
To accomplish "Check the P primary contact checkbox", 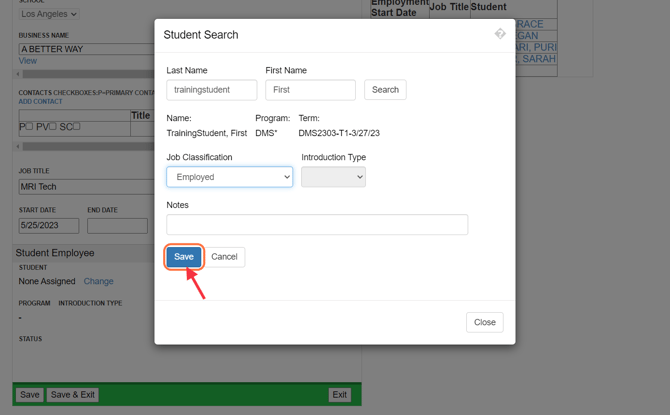I will point(29,127).
